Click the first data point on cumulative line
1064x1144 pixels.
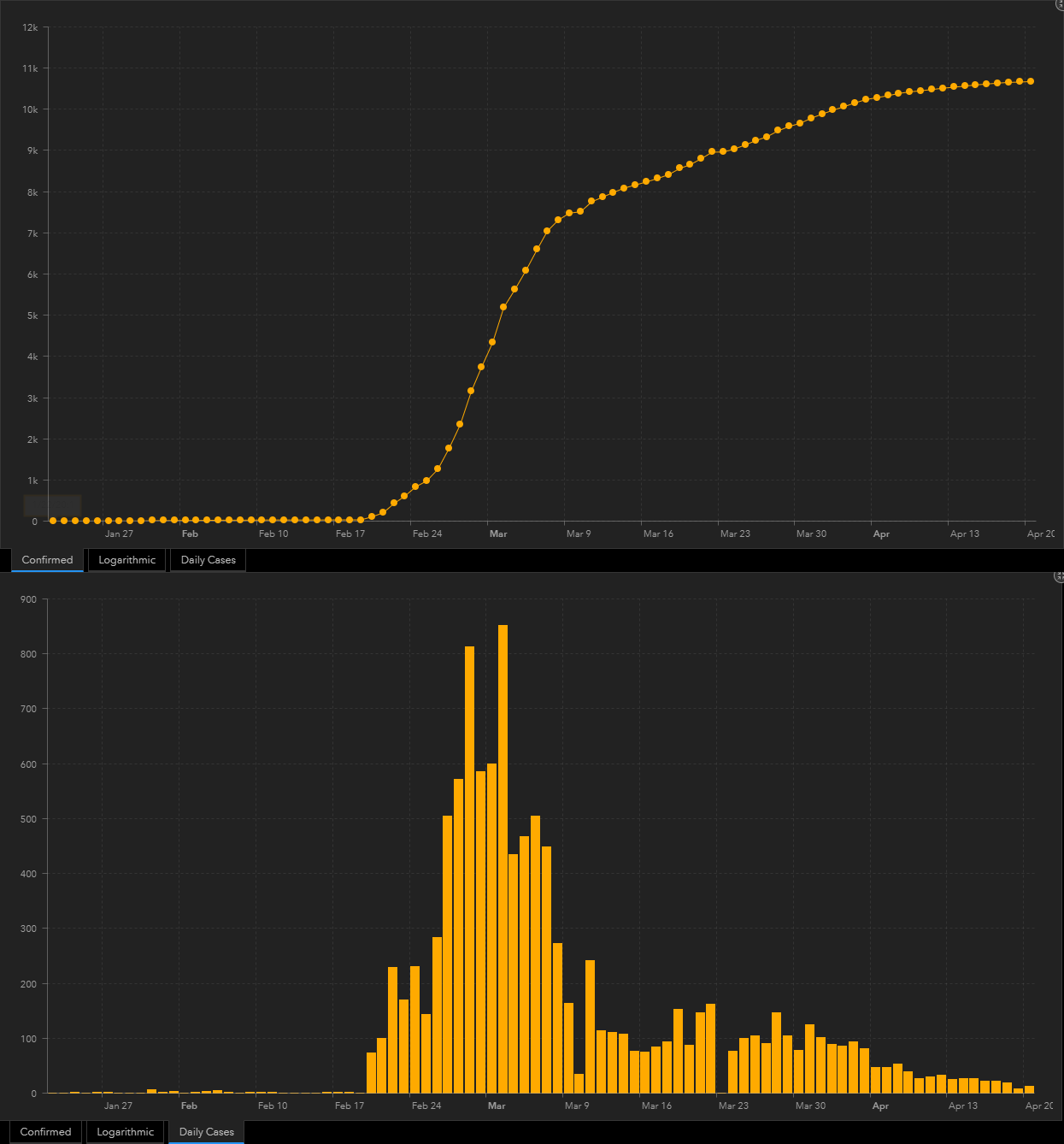(x=53, y=521)
